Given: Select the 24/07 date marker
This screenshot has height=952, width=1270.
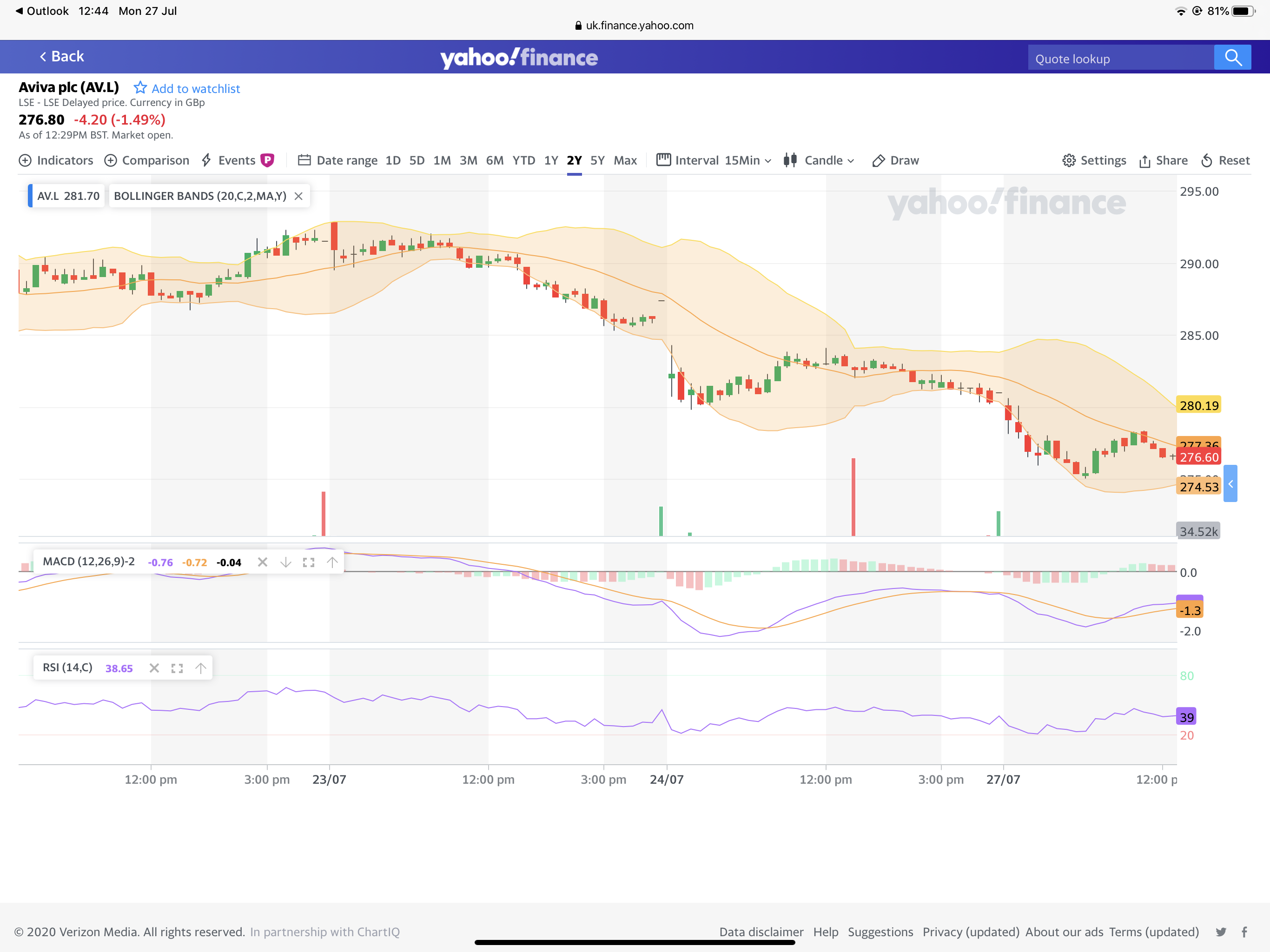Looking at the screenshot, I should pos(667,779).
